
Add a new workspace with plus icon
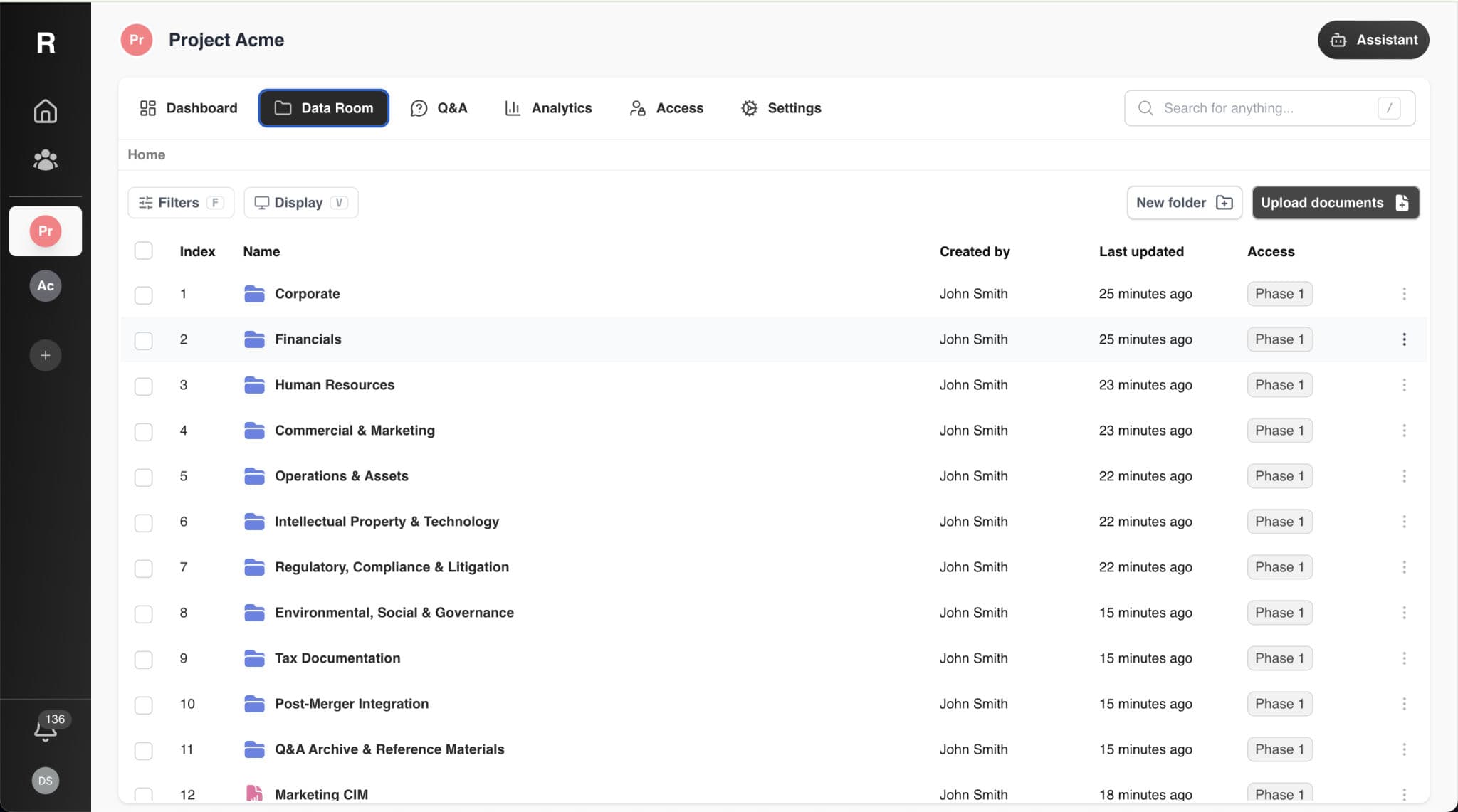click(45, 355)
